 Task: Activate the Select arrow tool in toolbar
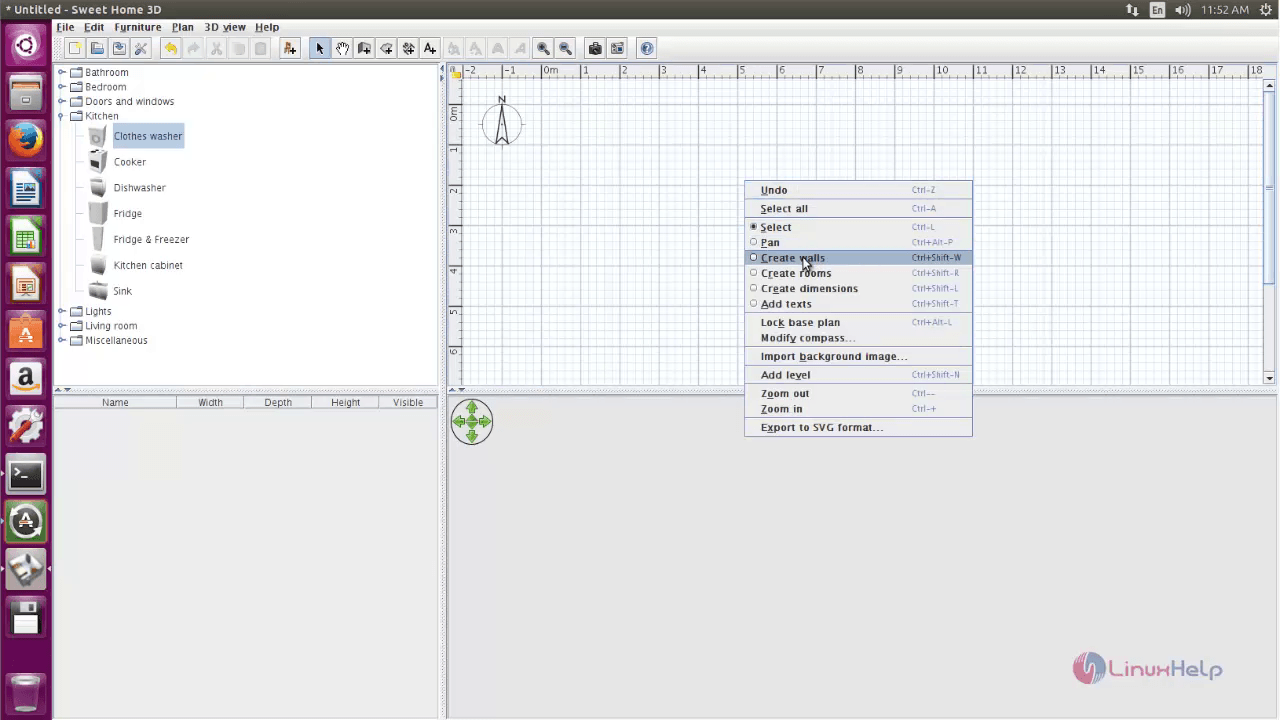(x=320, y=48)
